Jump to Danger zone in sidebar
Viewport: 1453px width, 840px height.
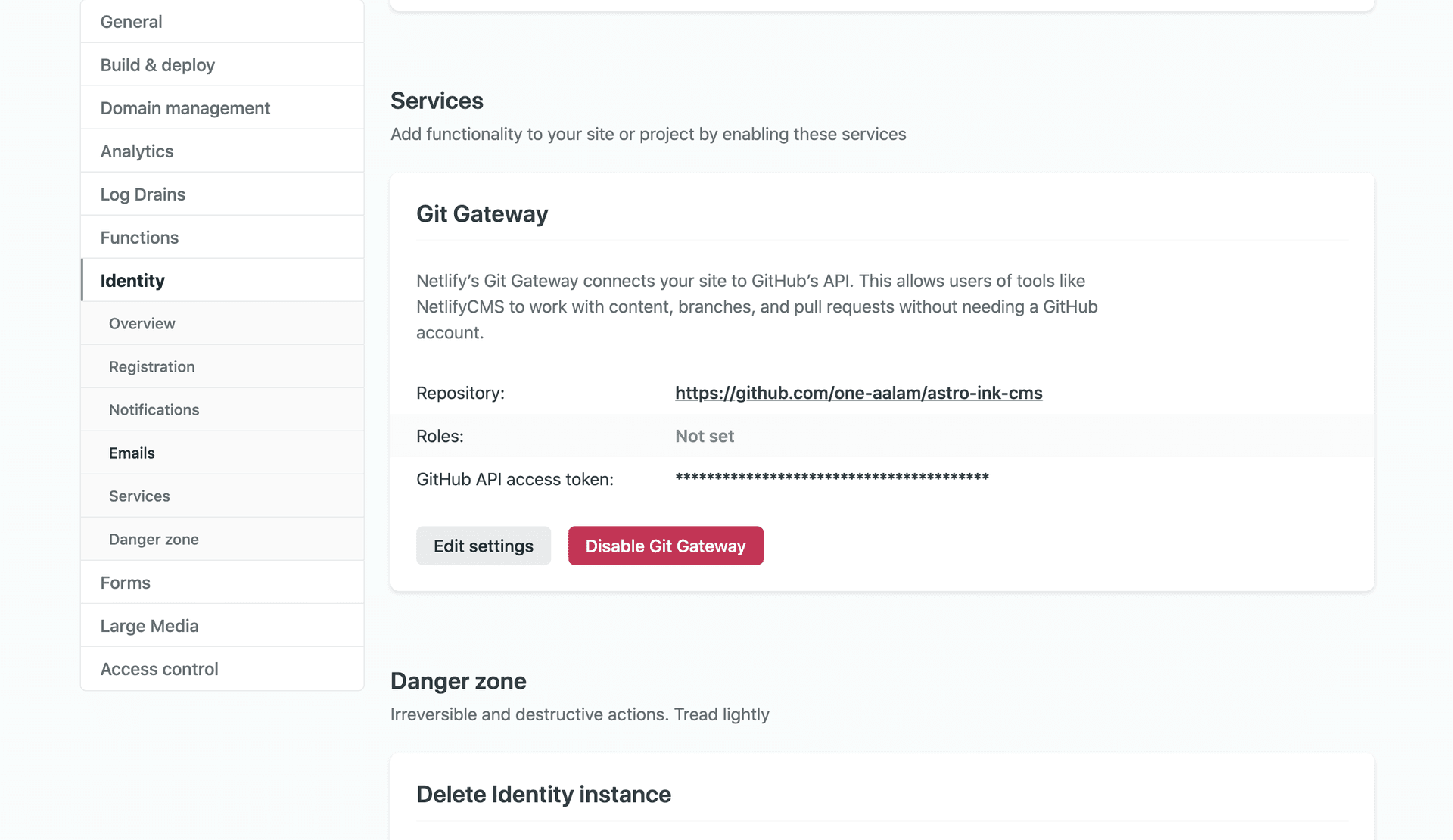coord(222,539)
